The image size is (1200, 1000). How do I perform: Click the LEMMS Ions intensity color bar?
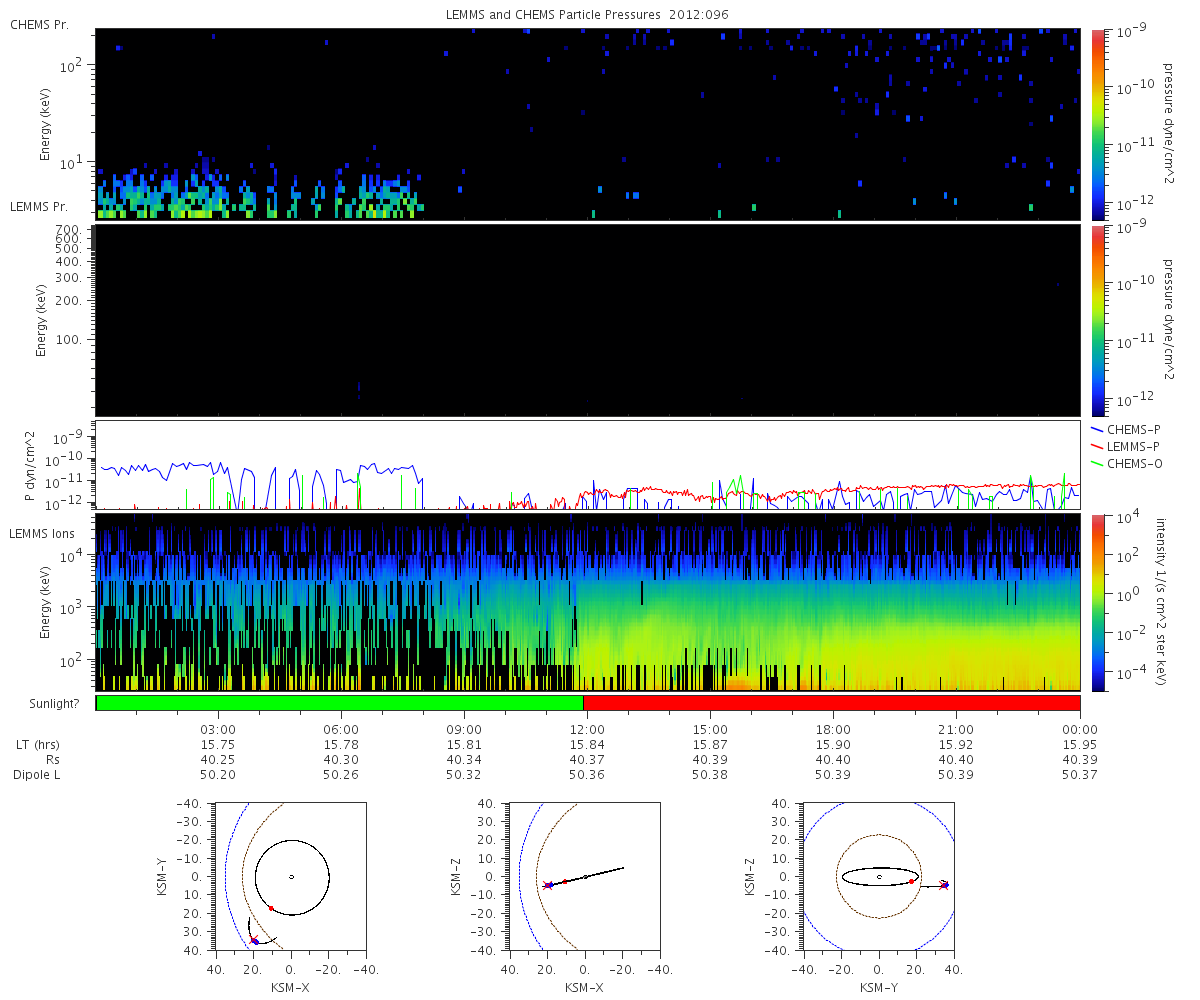(x=1097, y=603)
